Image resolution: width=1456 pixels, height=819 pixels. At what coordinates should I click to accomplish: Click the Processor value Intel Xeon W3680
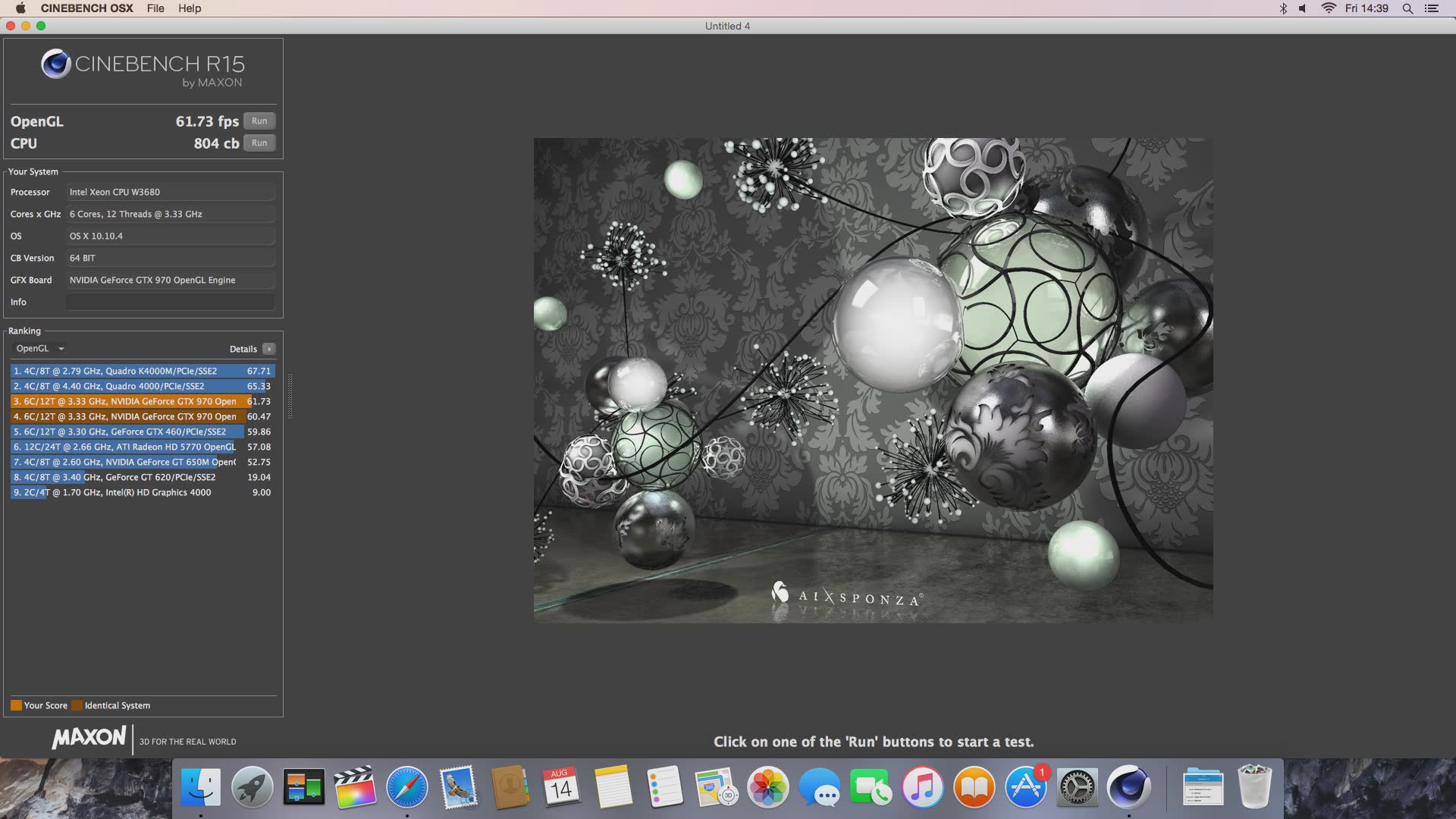click(x=171, y=192)
